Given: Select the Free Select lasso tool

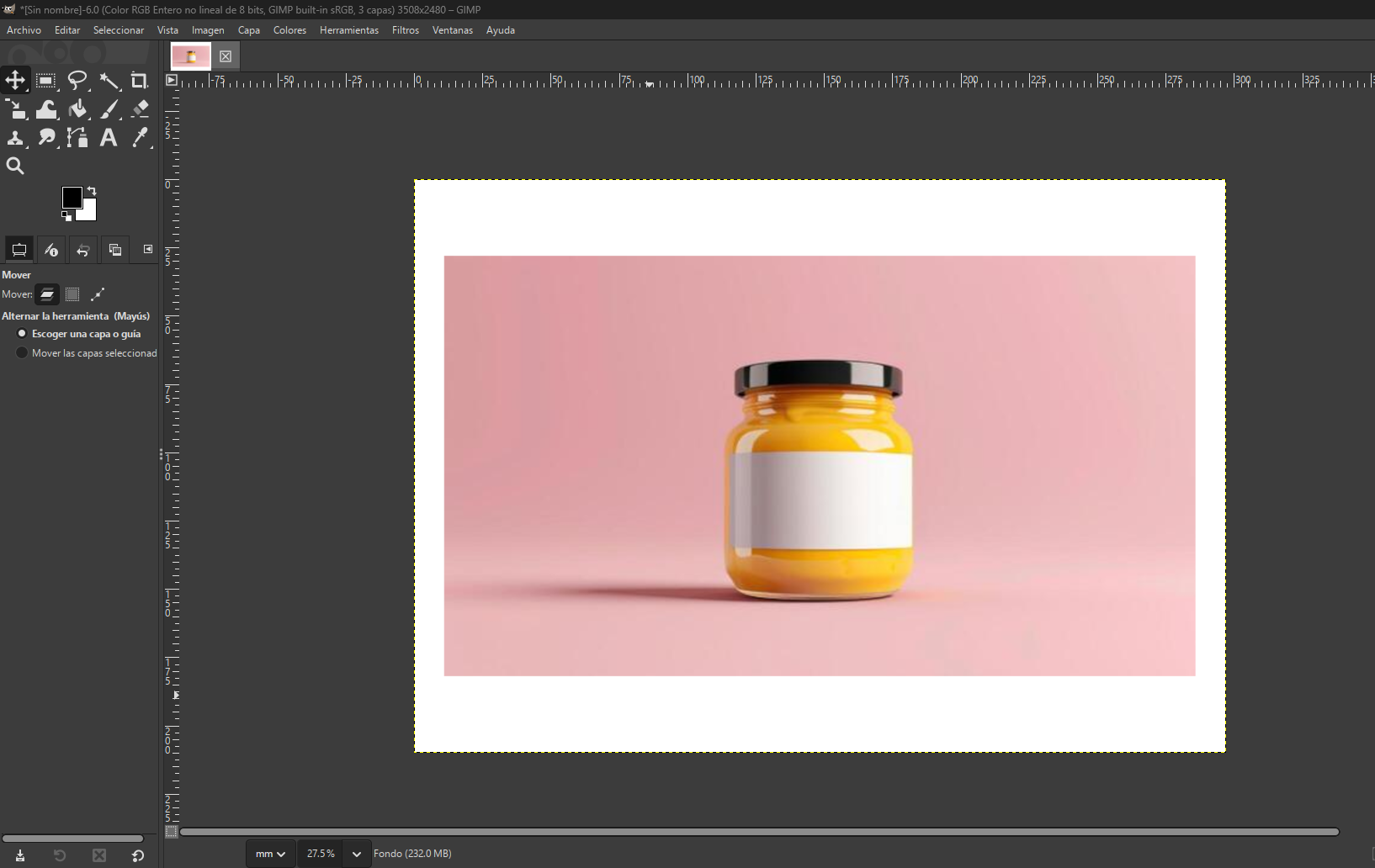Looking at the screenshot, I should click(77, 81).
